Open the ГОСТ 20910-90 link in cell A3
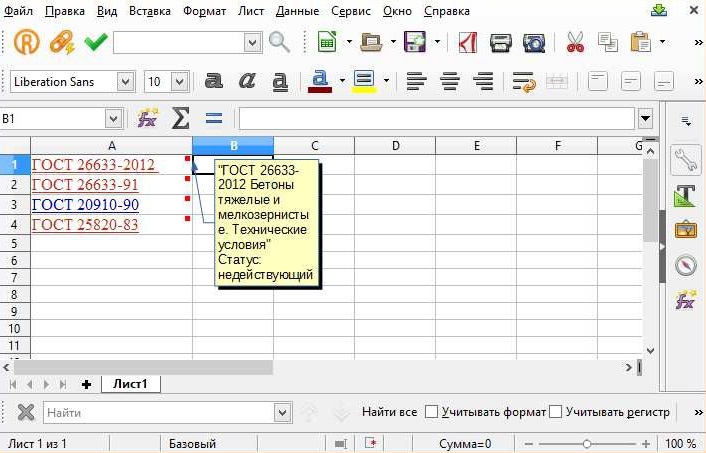The image size is (706, 453). coord(85,205)
